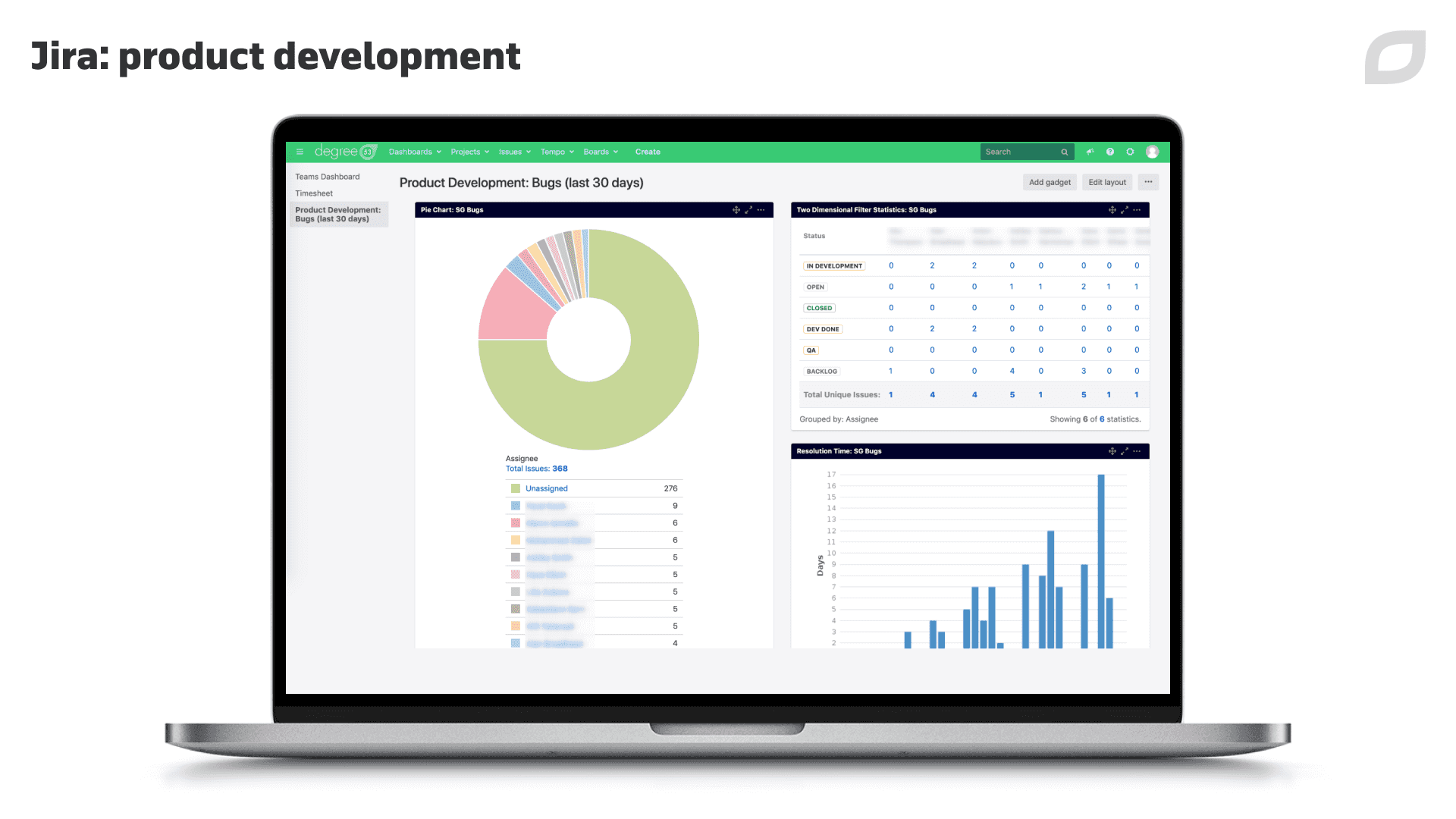
Task: Open the Tempo dropdown menu
Action: click(x=557, y=152)
